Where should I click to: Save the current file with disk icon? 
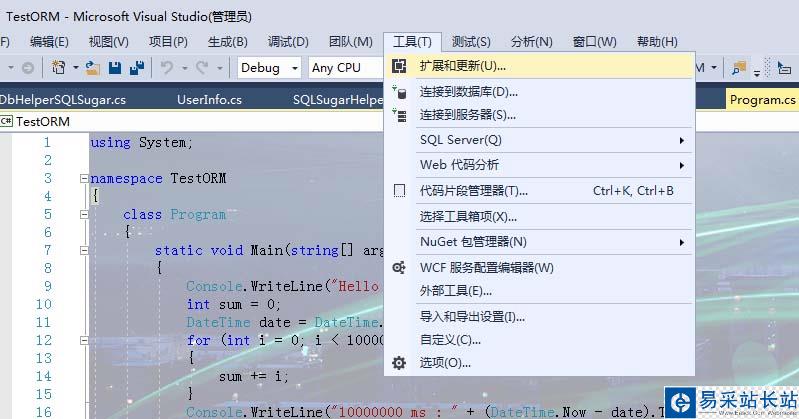click(x=115, y=67)
